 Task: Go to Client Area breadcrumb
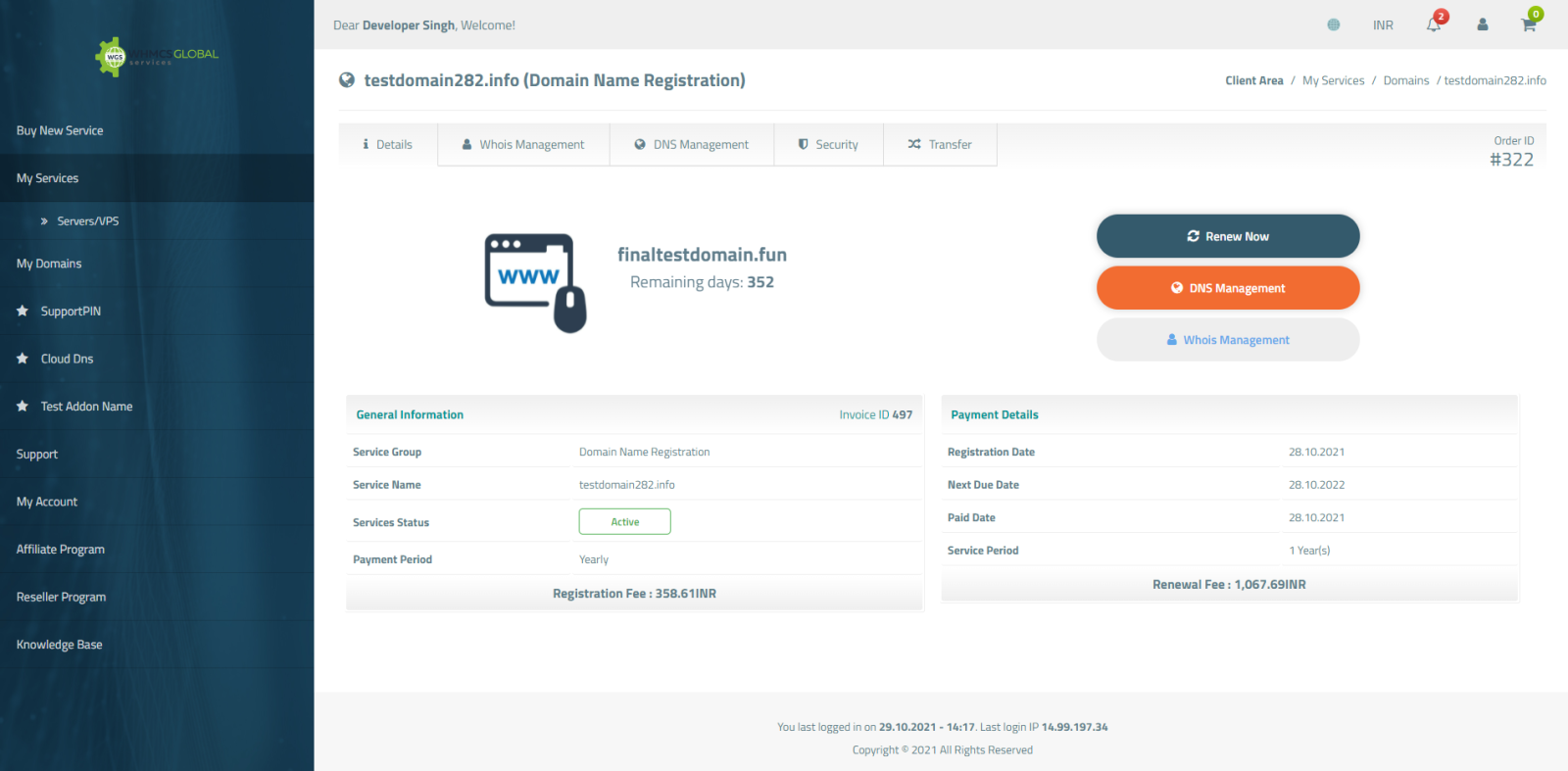[x=1254, y=80]
